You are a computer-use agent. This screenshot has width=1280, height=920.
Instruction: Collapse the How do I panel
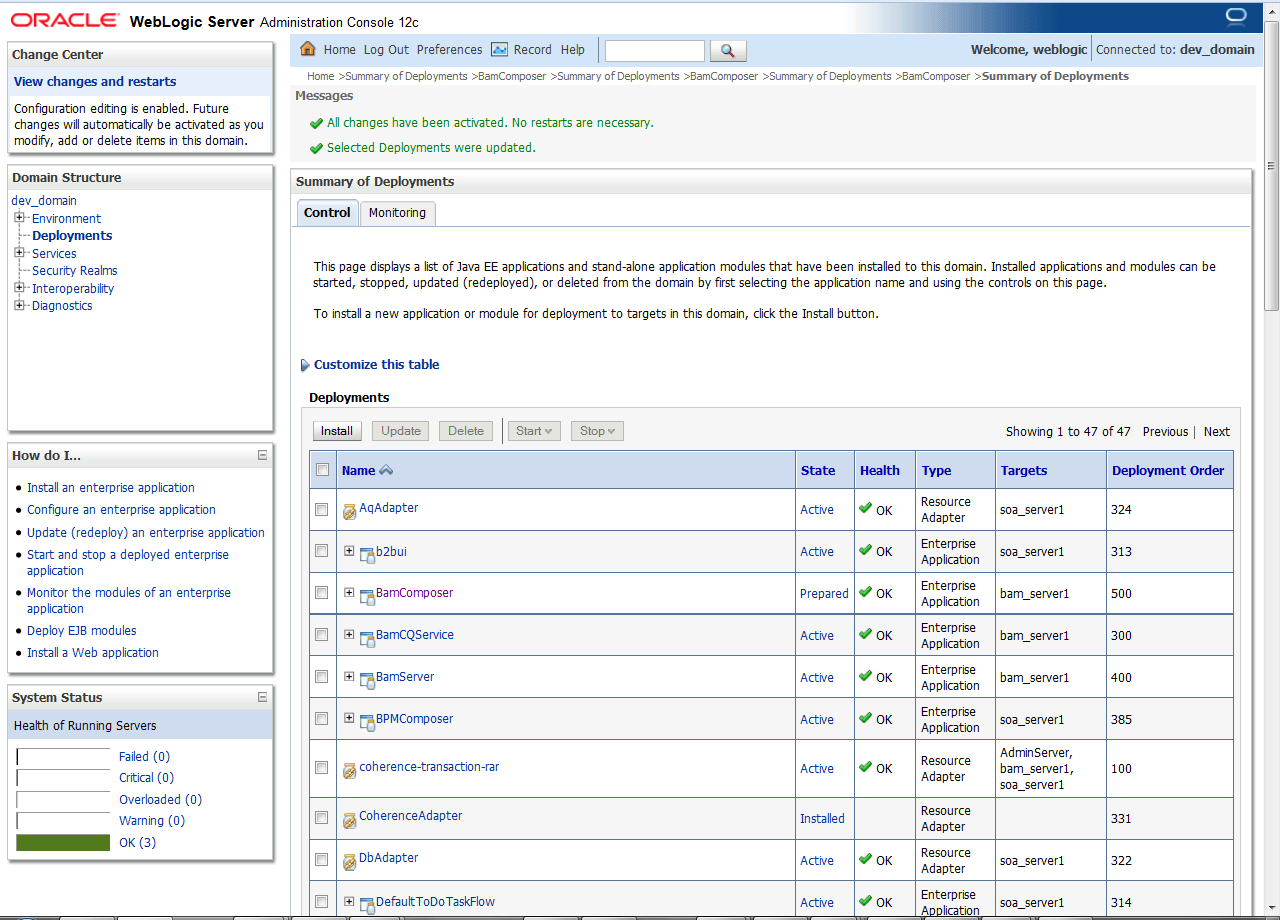(x=263, y=455)
